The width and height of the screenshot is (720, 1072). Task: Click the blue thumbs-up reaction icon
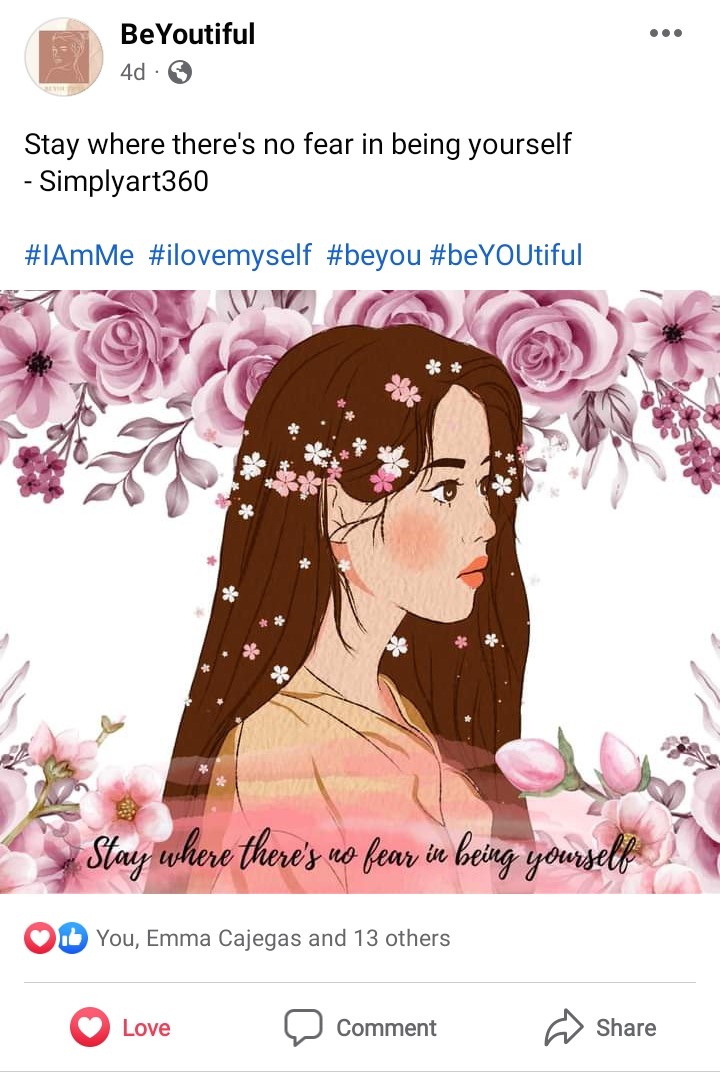[72, 938]
